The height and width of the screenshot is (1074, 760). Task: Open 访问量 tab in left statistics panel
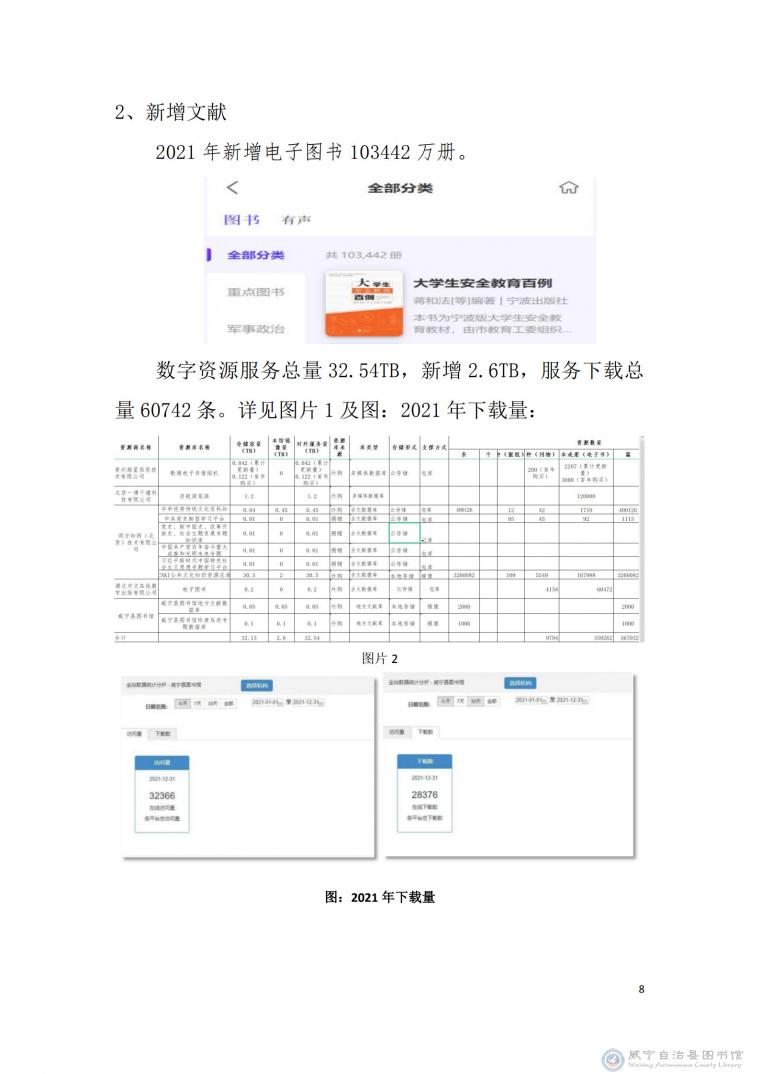(134, 733)
